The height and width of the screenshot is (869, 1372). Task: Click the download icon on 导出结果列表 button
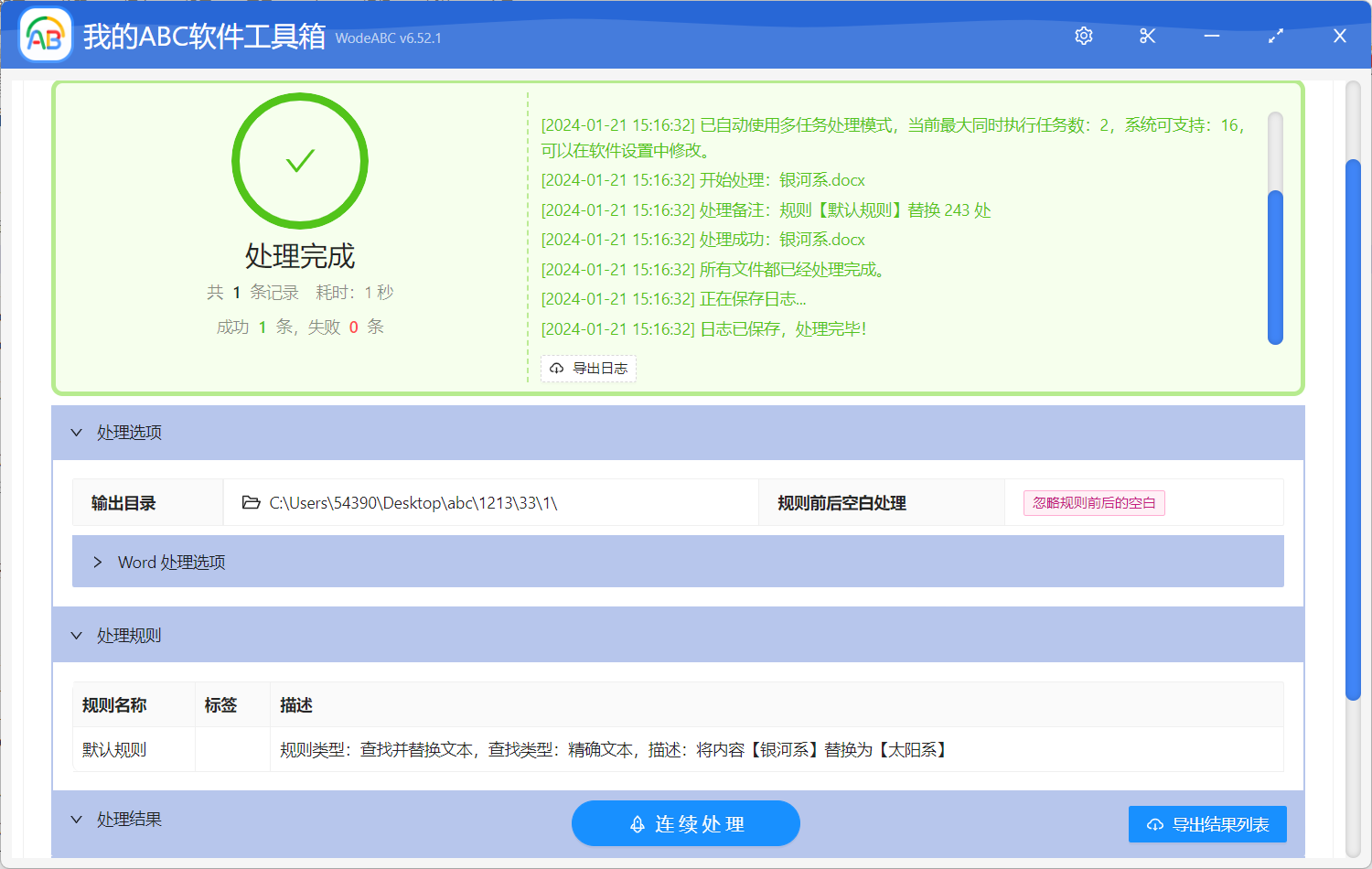click(1154, 824)
